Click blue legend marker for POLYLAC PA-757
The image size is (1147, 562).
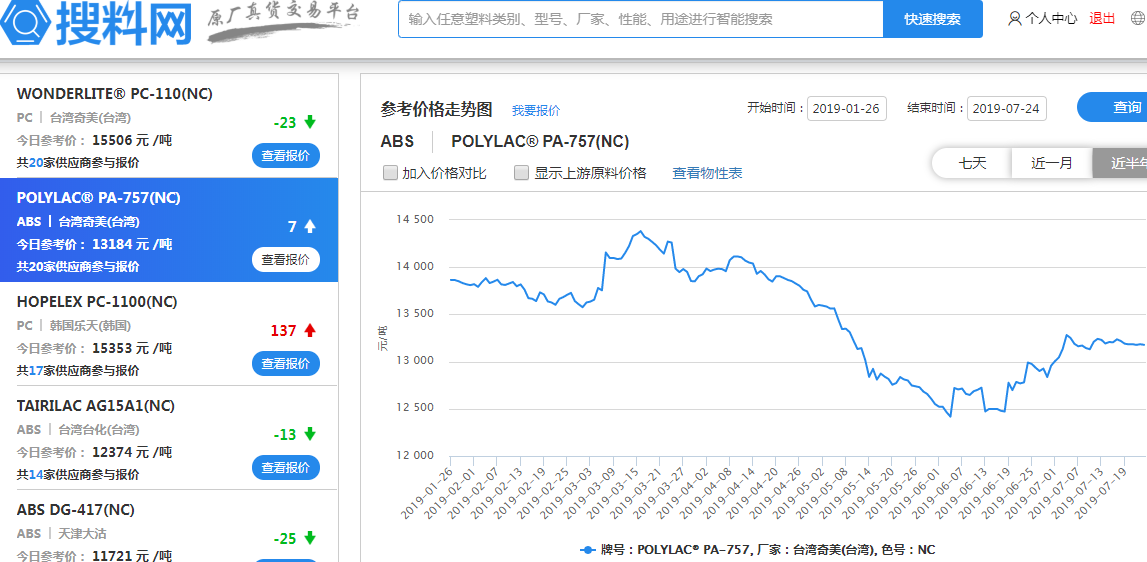[x=588, y=550]
